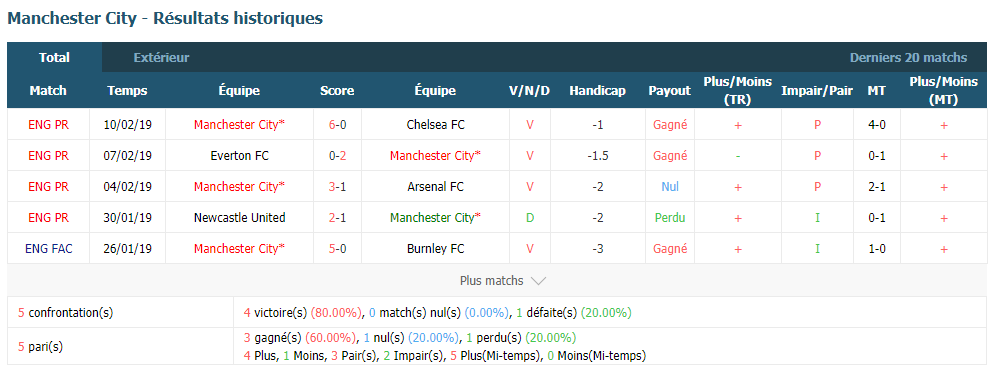
Task: Click ENG PR label for 10/02/19 match
Action: click(x=48, y=125)
